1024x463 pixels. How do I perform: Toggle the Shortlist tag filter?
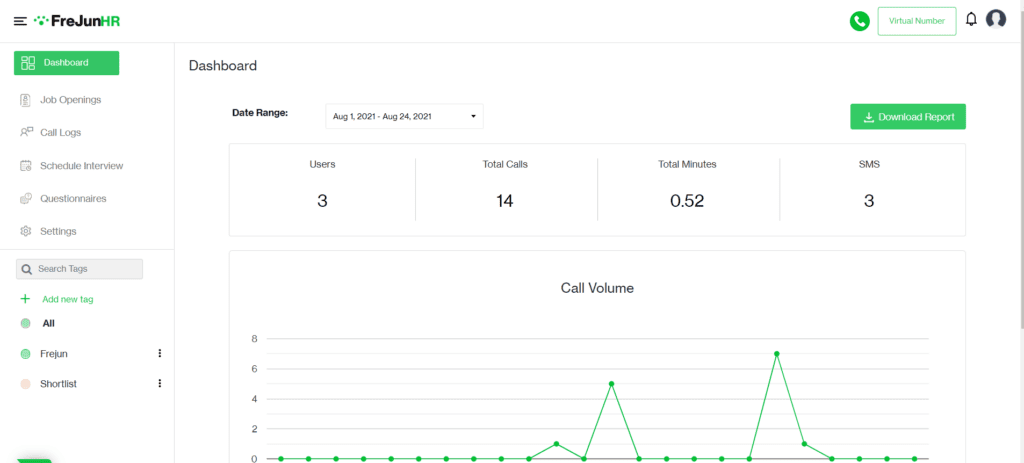click(x=26, y=384)
